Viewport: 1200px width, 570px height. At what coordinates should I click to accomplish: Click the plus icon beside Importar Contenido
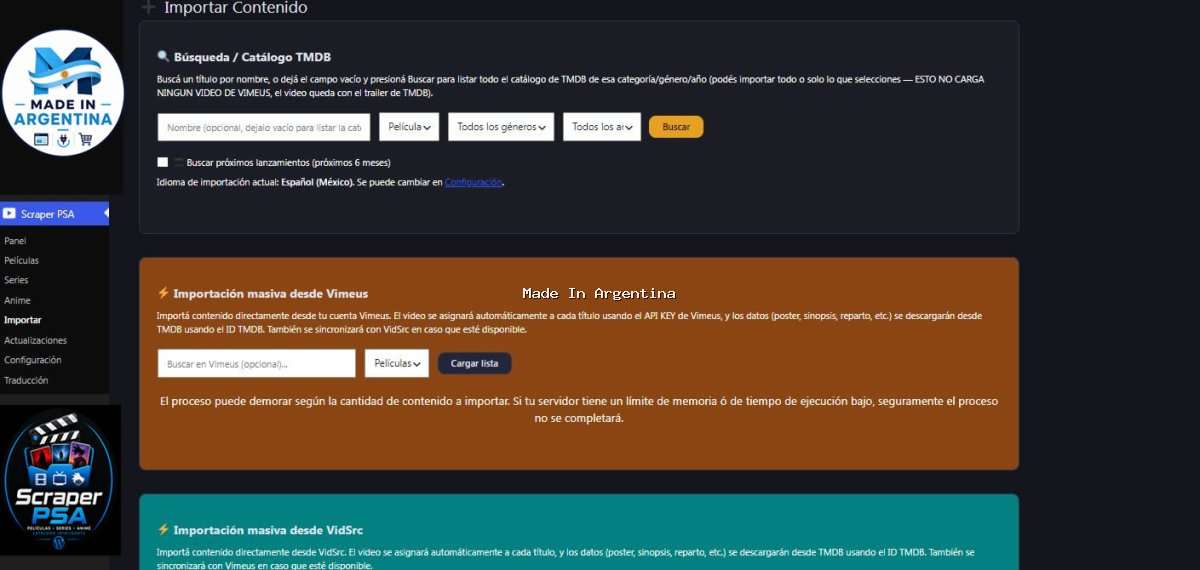[x=148, y=7]
